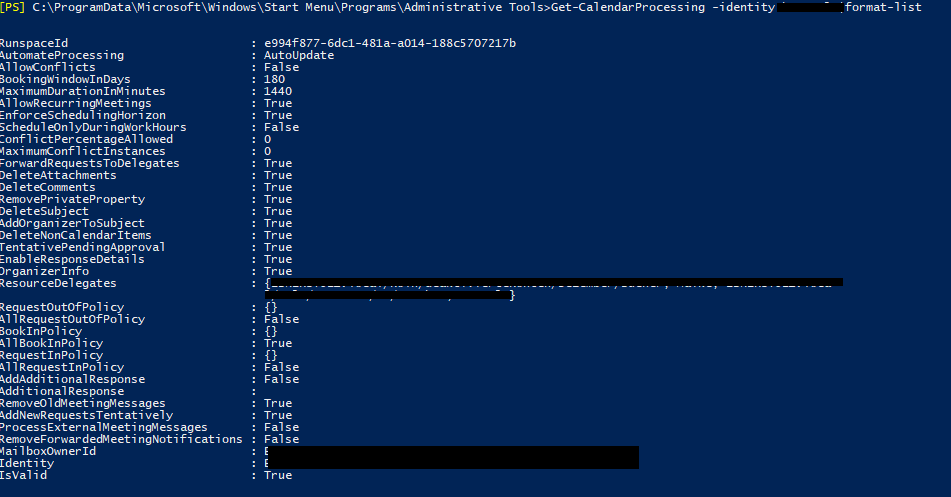
Task: Click the AllowConflicts False value
Action: 281,67
